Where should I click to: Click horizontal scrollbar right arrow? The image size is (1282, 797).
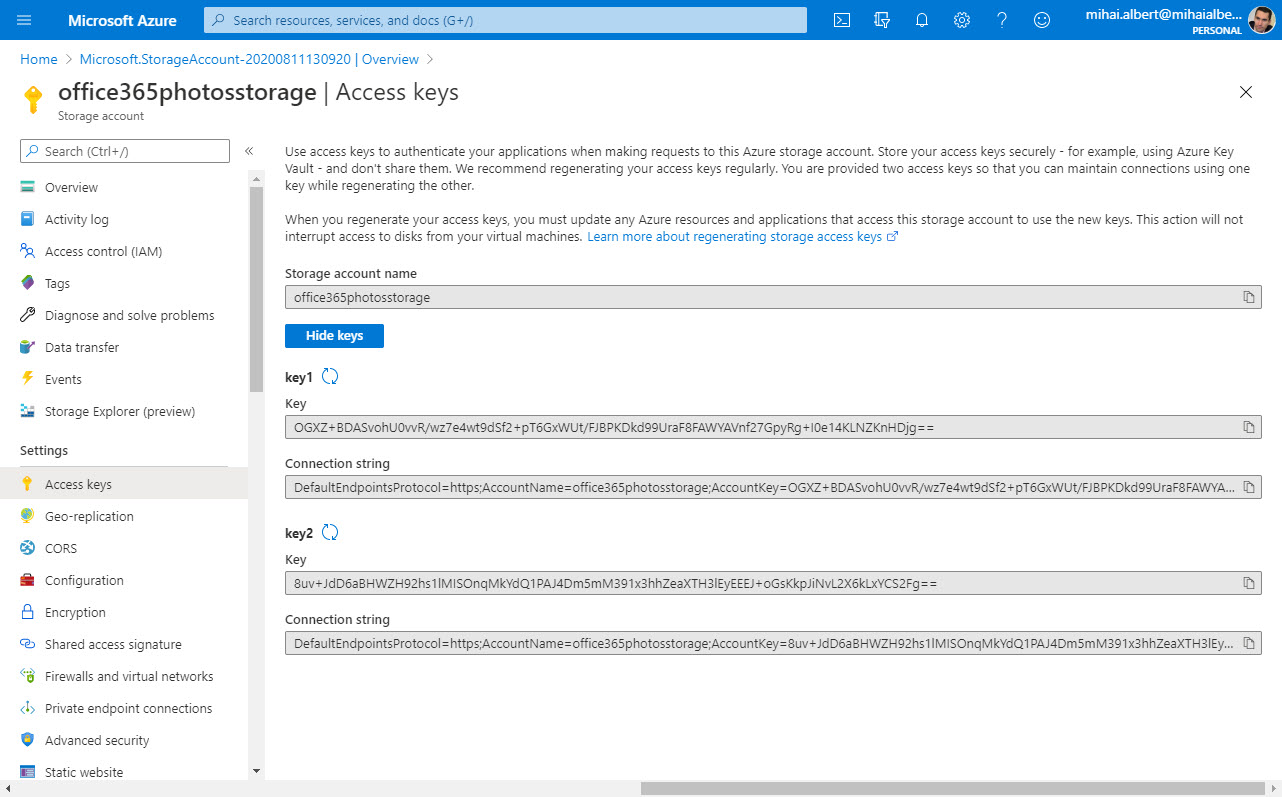point(1273,788)
